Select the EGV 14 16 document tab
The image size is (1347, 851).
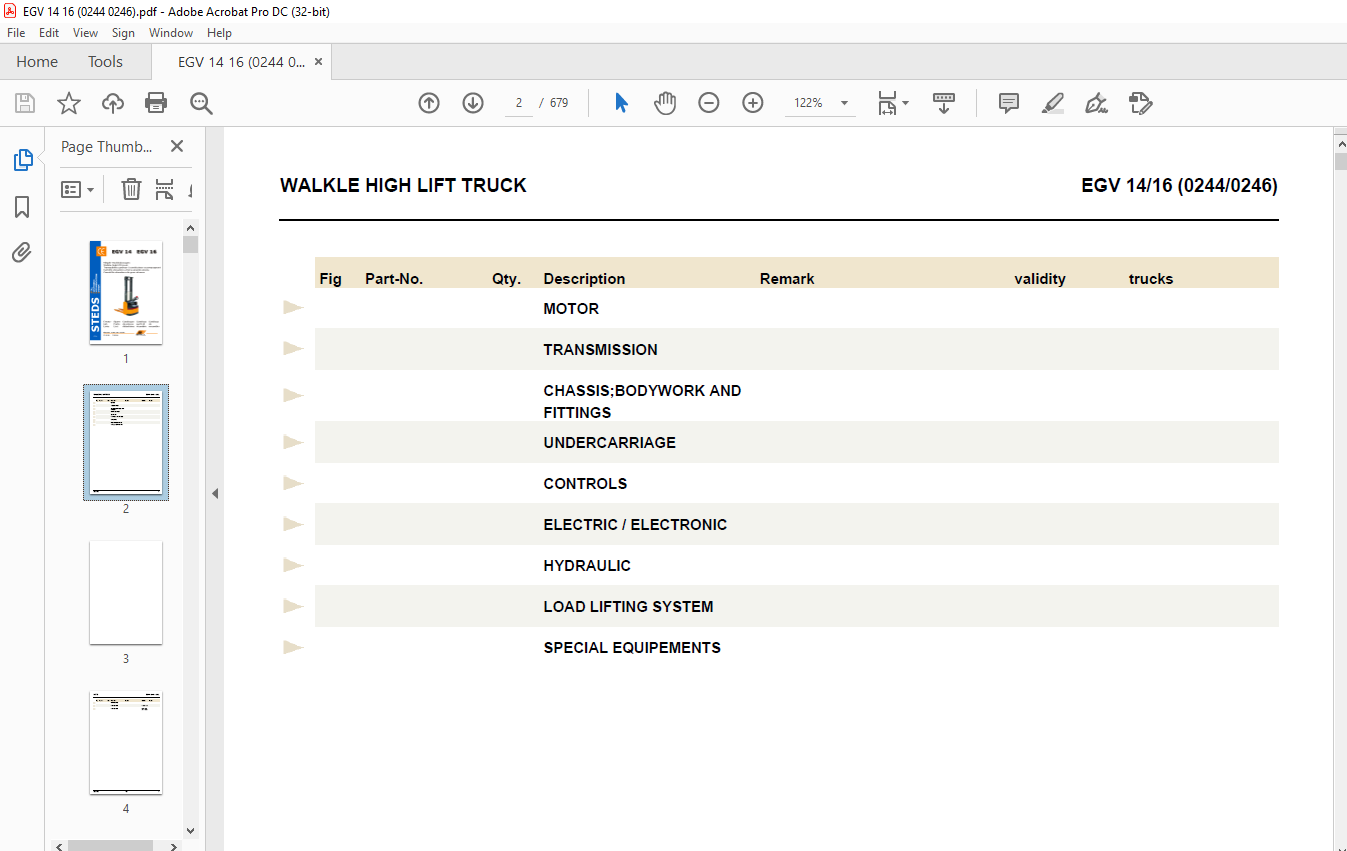[241, 62]
